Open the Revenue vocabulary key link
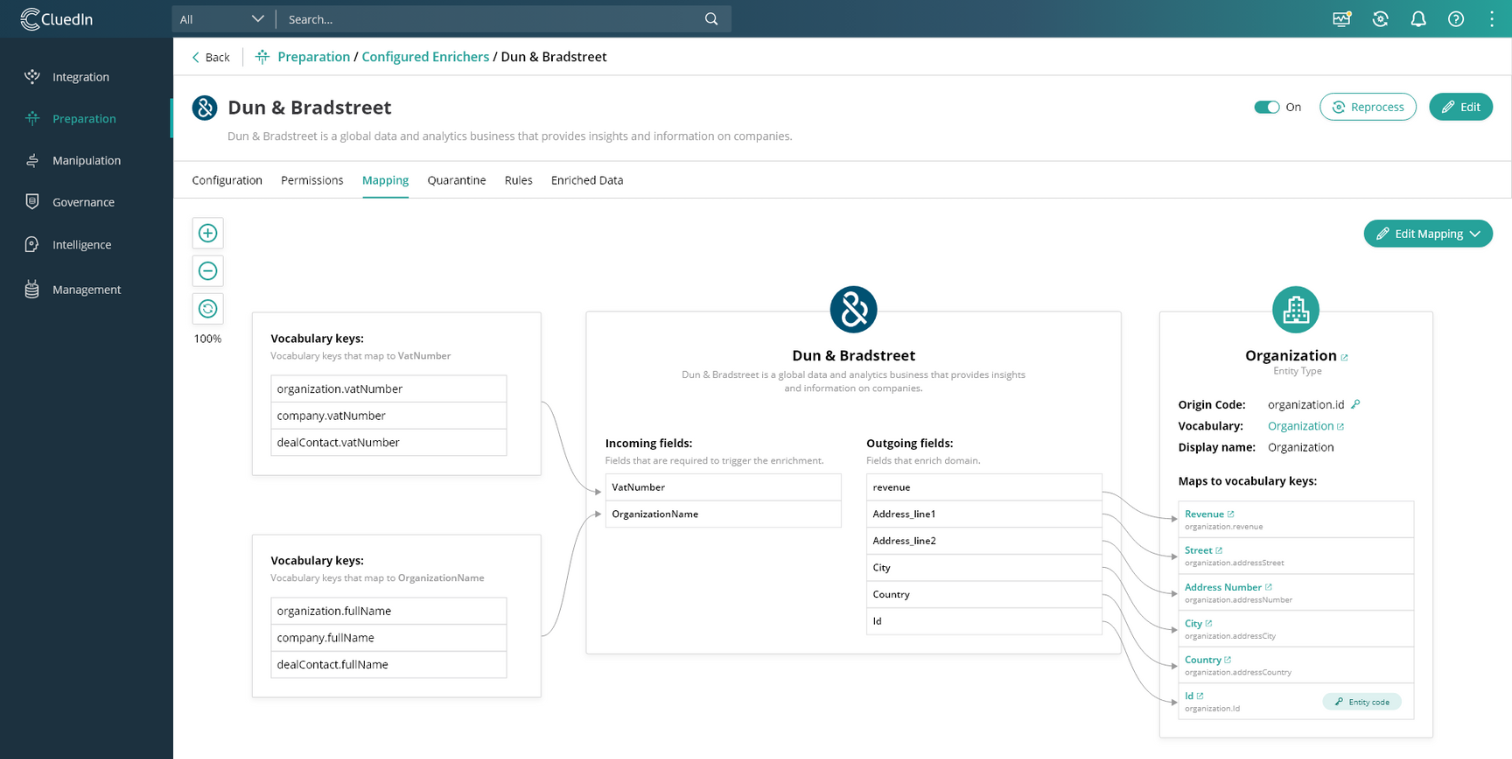This screenshot has width=1512, height=759. 1204,514
